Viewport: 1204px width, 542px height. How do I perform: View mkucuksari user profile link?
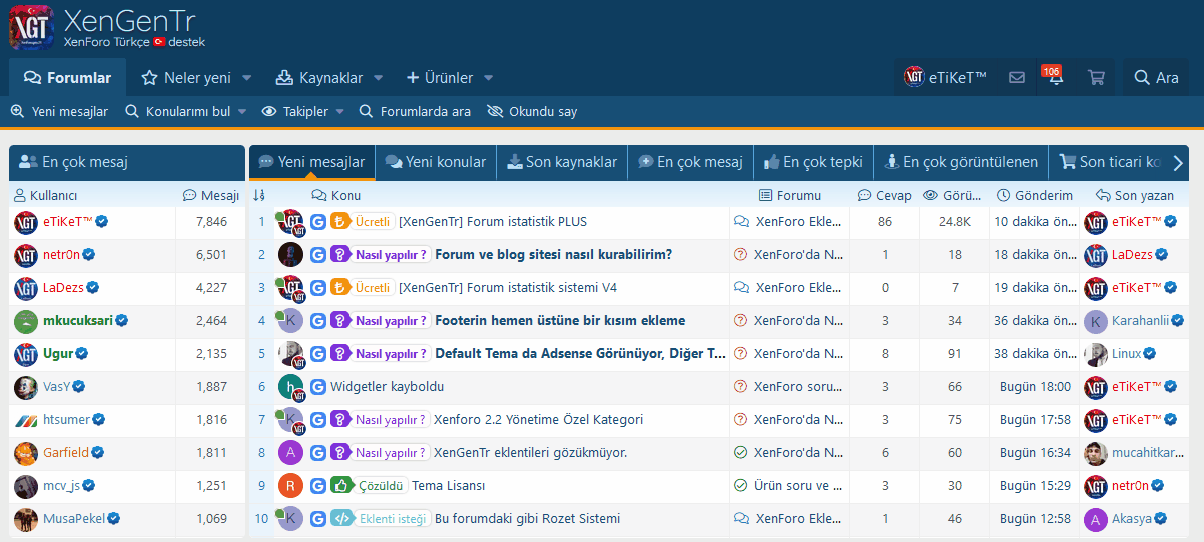78,321
